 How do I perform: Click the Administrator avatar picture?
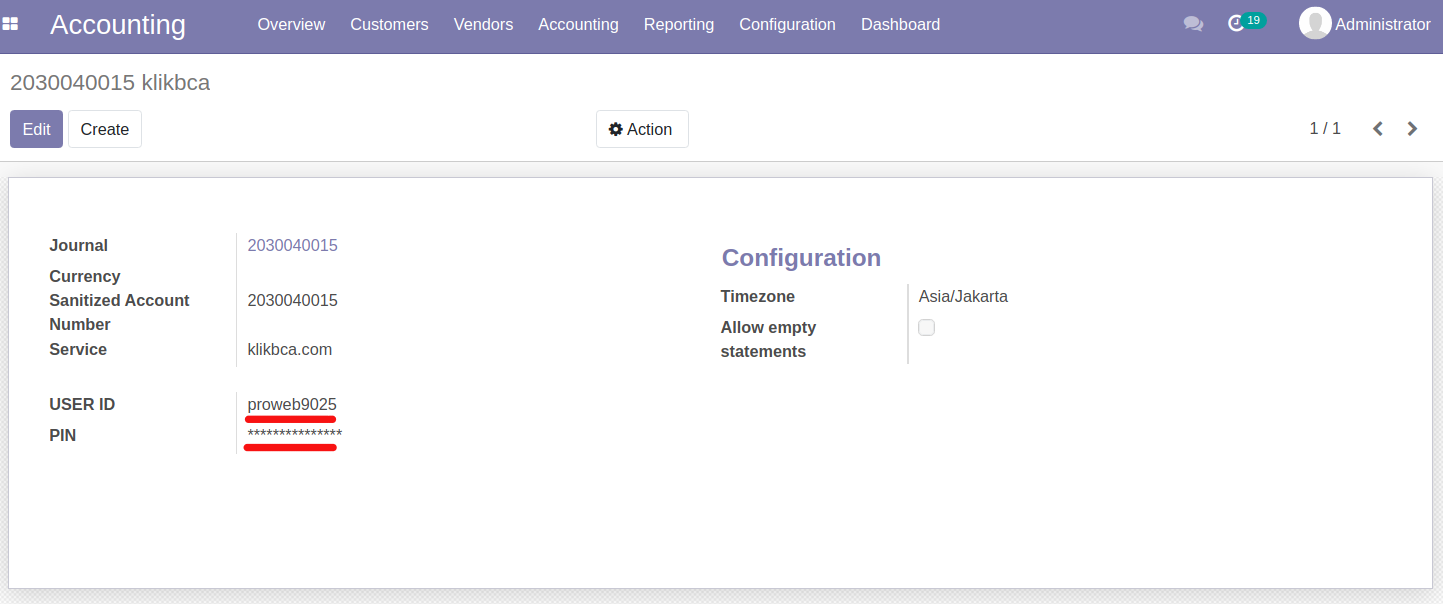click(1315, 24)
